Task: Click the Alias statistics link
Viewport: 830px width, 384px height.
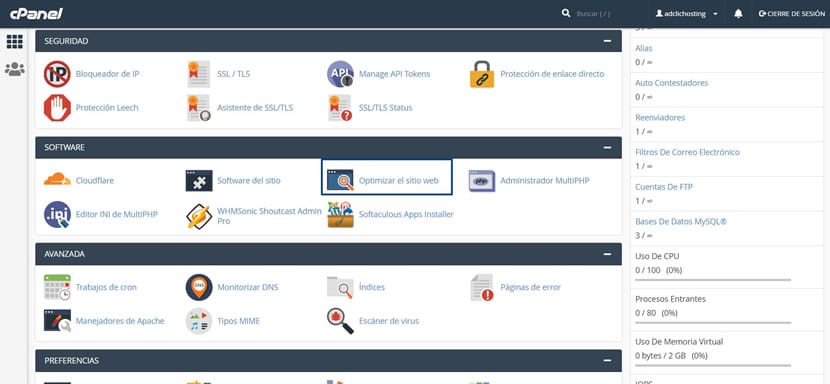Action: [x=644, y=48]
